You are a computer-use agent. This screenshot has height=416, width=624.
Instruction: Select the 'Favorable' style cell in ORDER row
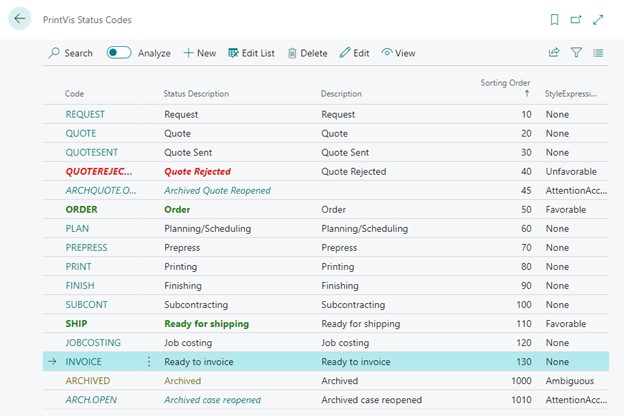coord(566,209)
